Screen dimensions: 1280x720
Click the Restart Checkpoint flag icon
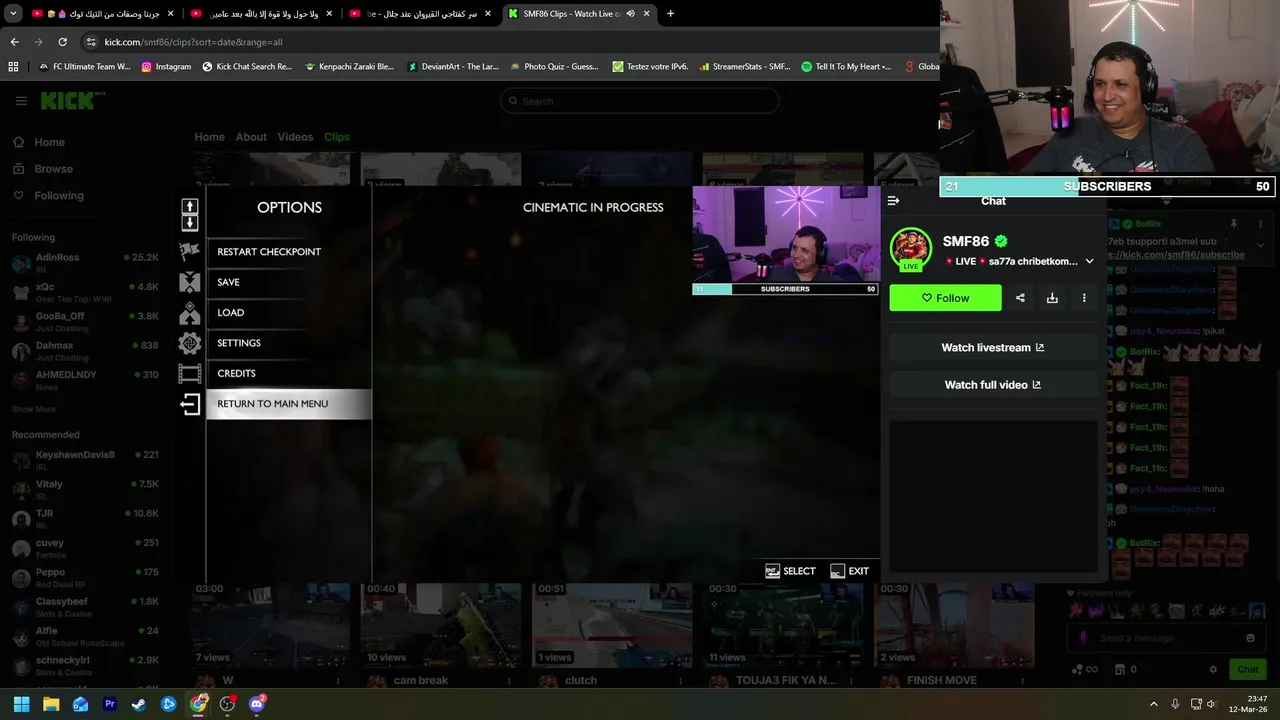tap(190, 252)
